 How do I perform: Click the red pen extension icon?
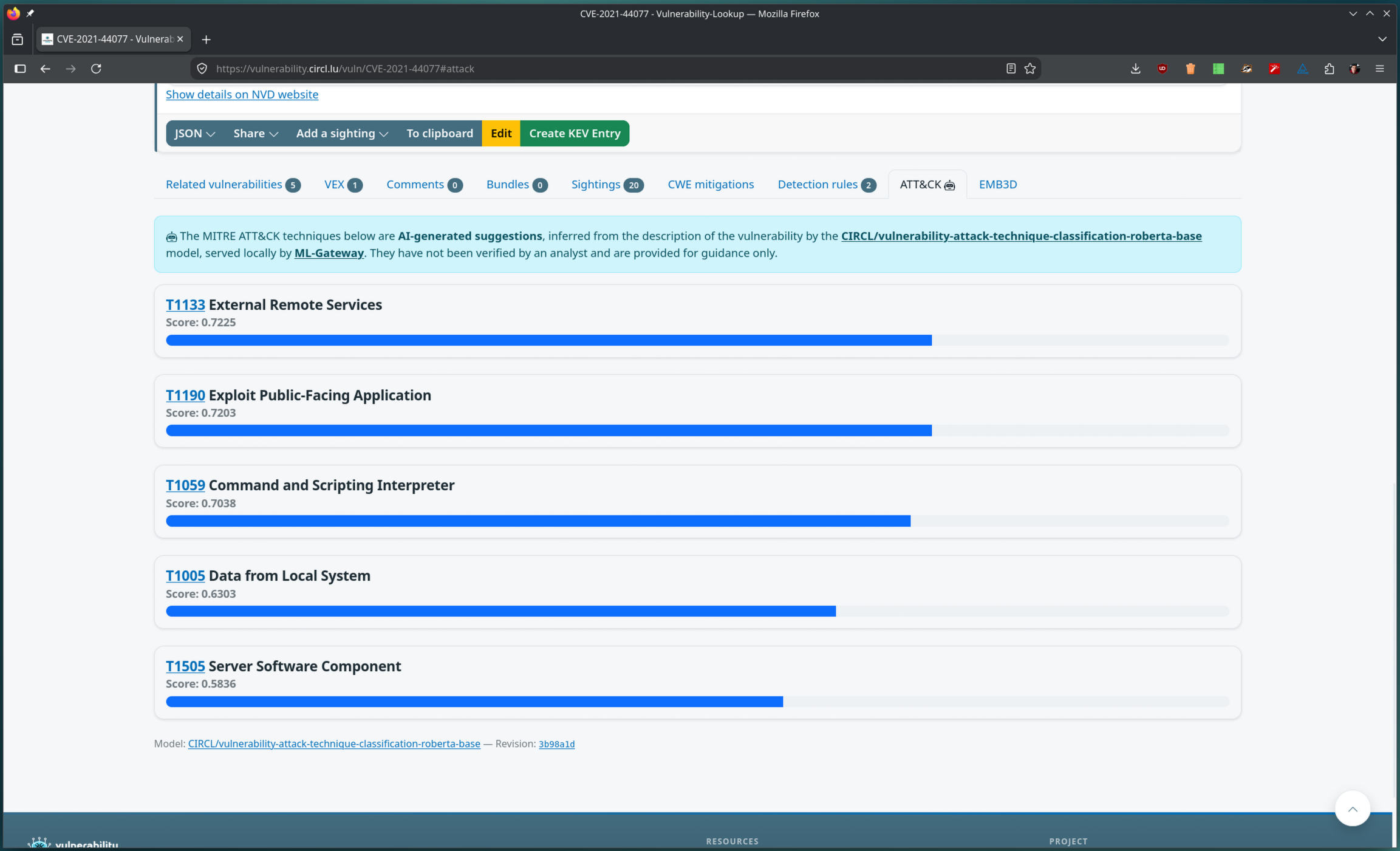pos(1274,69)
